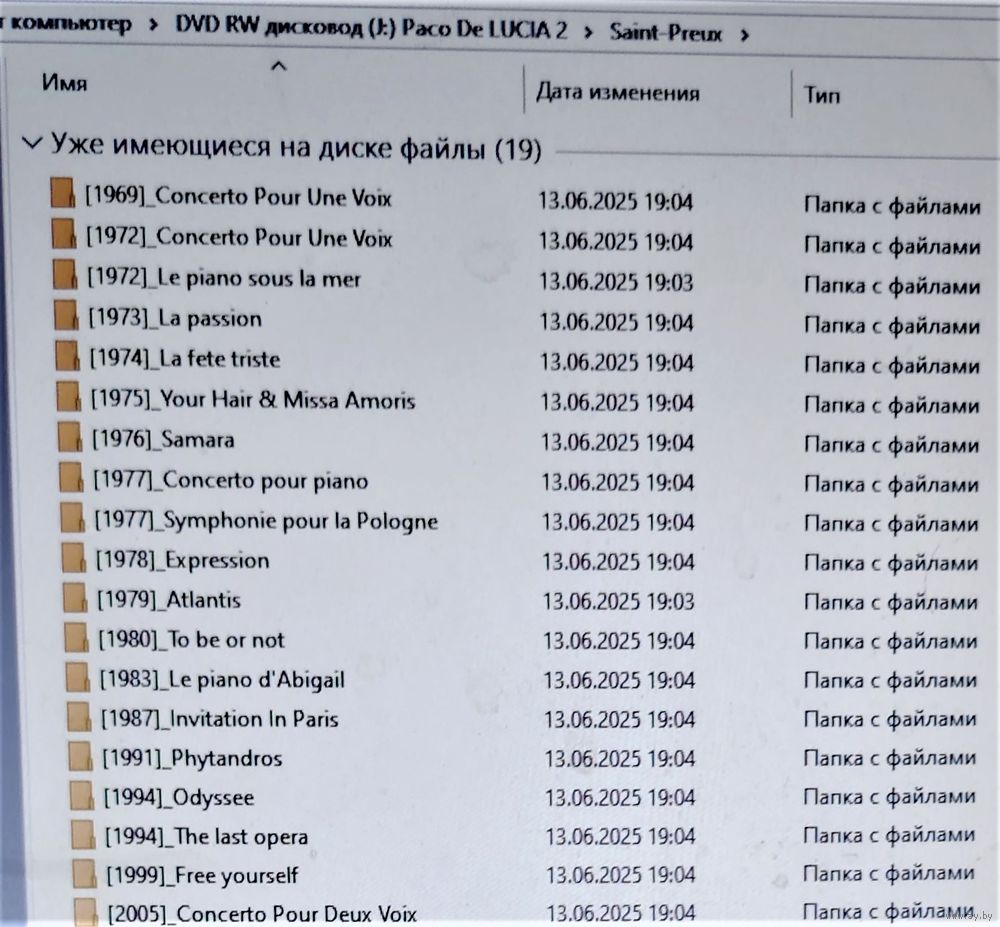Select the folder icon for [1977]_Concerto pour piano
The width and height of the screenshot is (1000, 927).
coord(71,477)
